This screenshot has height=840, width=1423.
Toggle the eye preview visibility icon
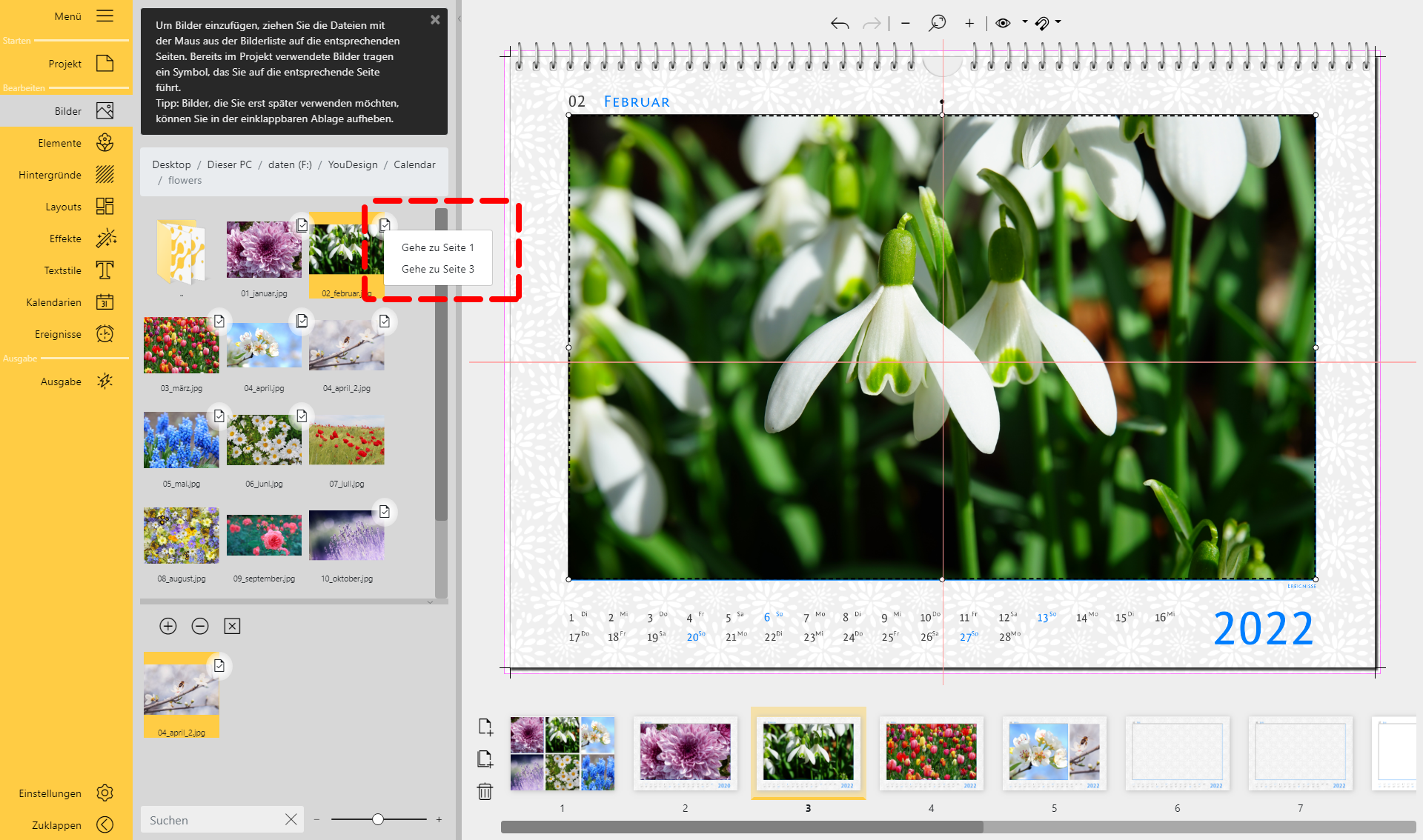(x=1003, y=23)
